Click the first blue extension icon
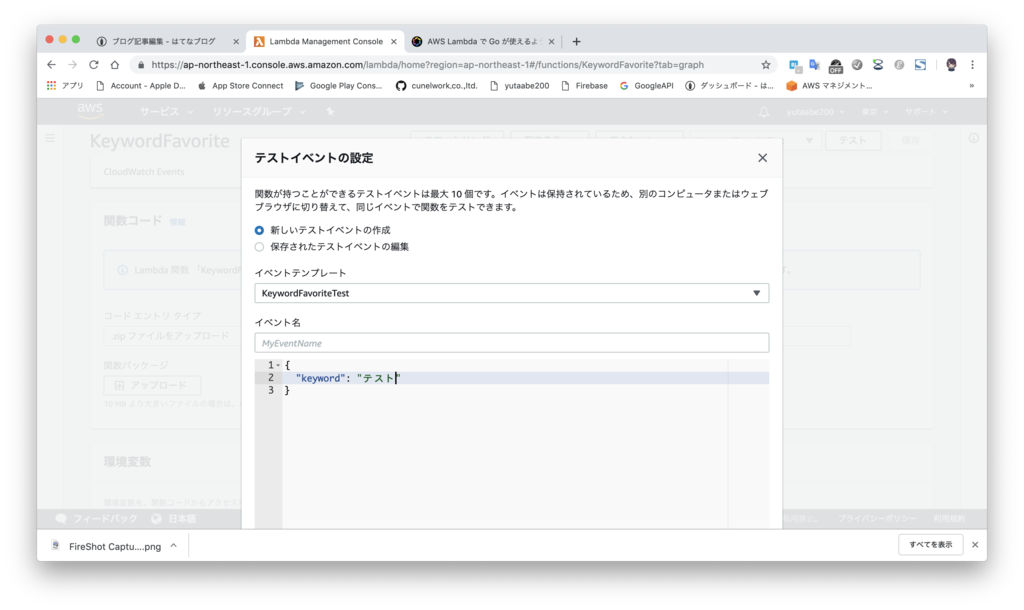The image size is (1024, 610). (794, 65)
